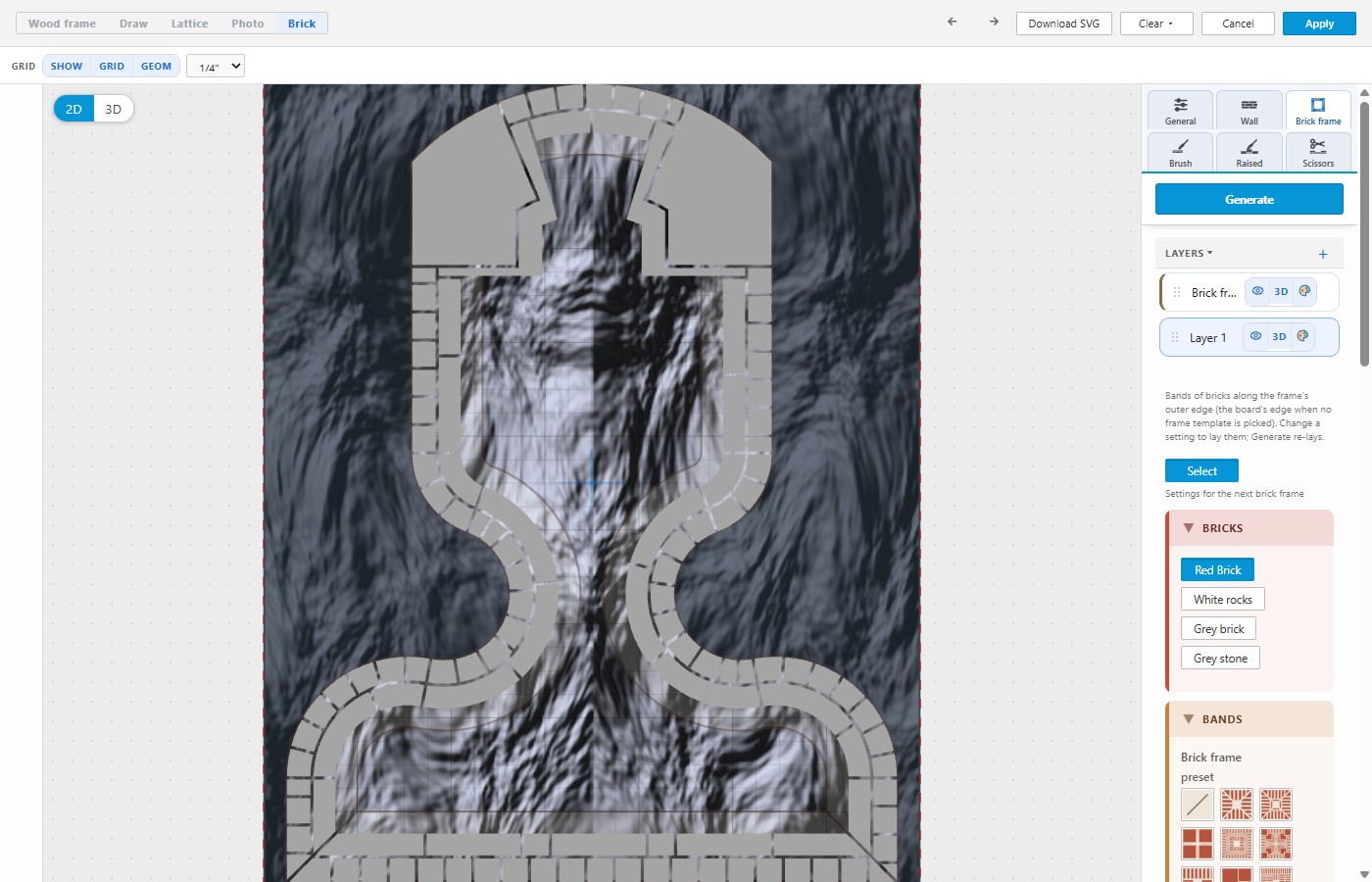Undo with the left arrow icon
1372x882 pixels.
[x=952, y=22]
